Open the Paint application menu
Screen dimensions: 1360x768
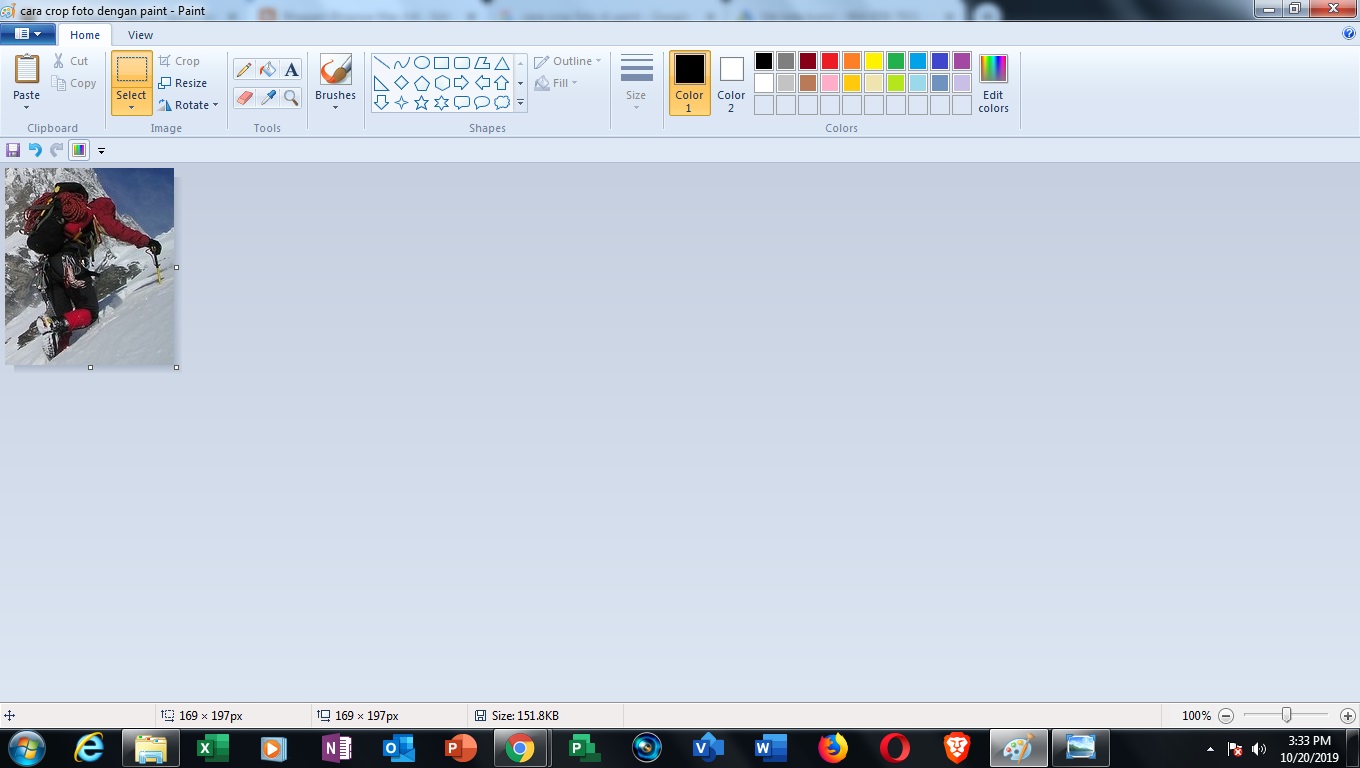(x=28, y=33)
